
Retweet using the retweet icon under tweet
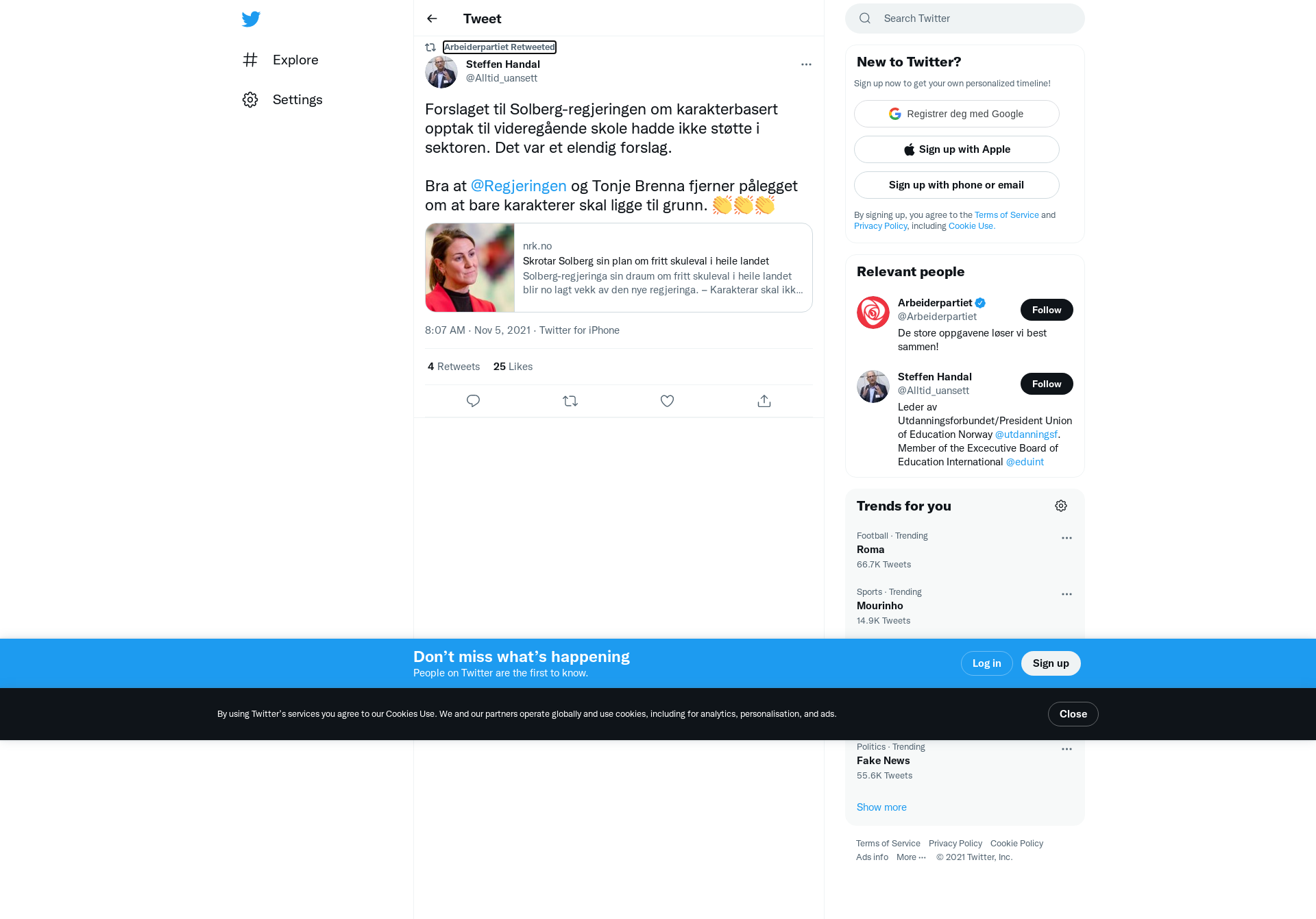coord(570,401)
